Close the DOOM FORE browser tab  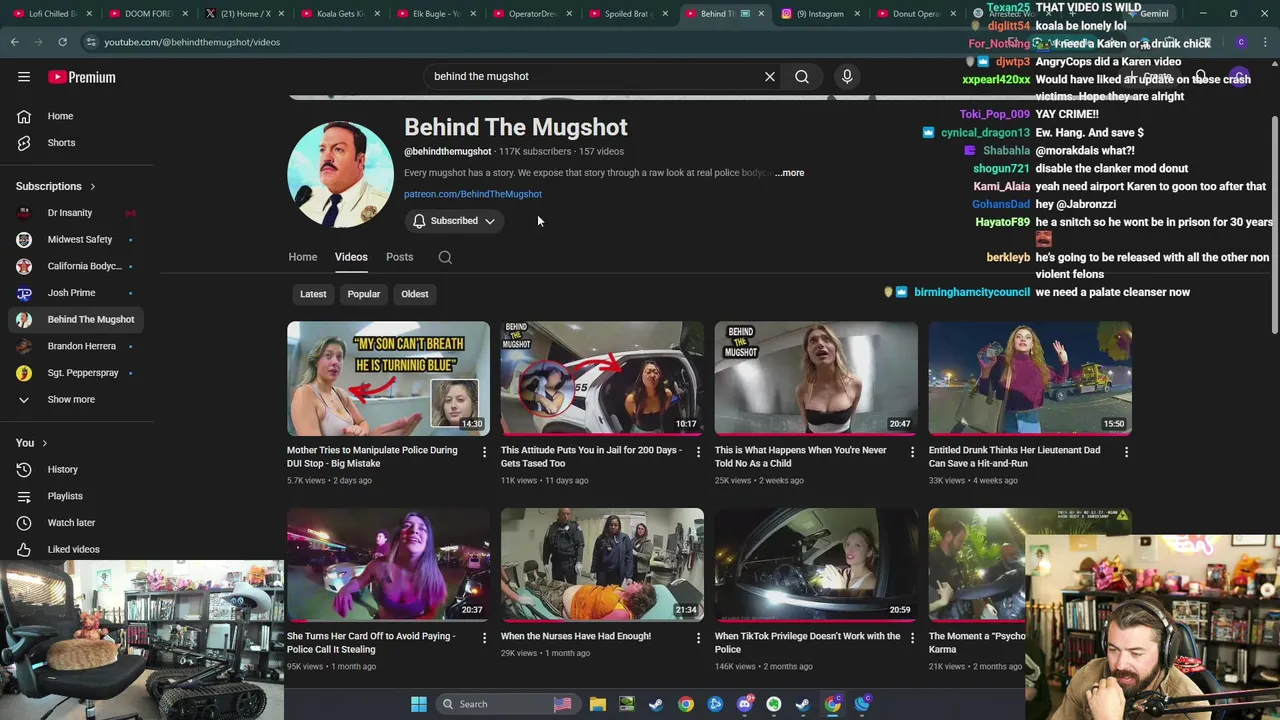click(x=185, y=14)
